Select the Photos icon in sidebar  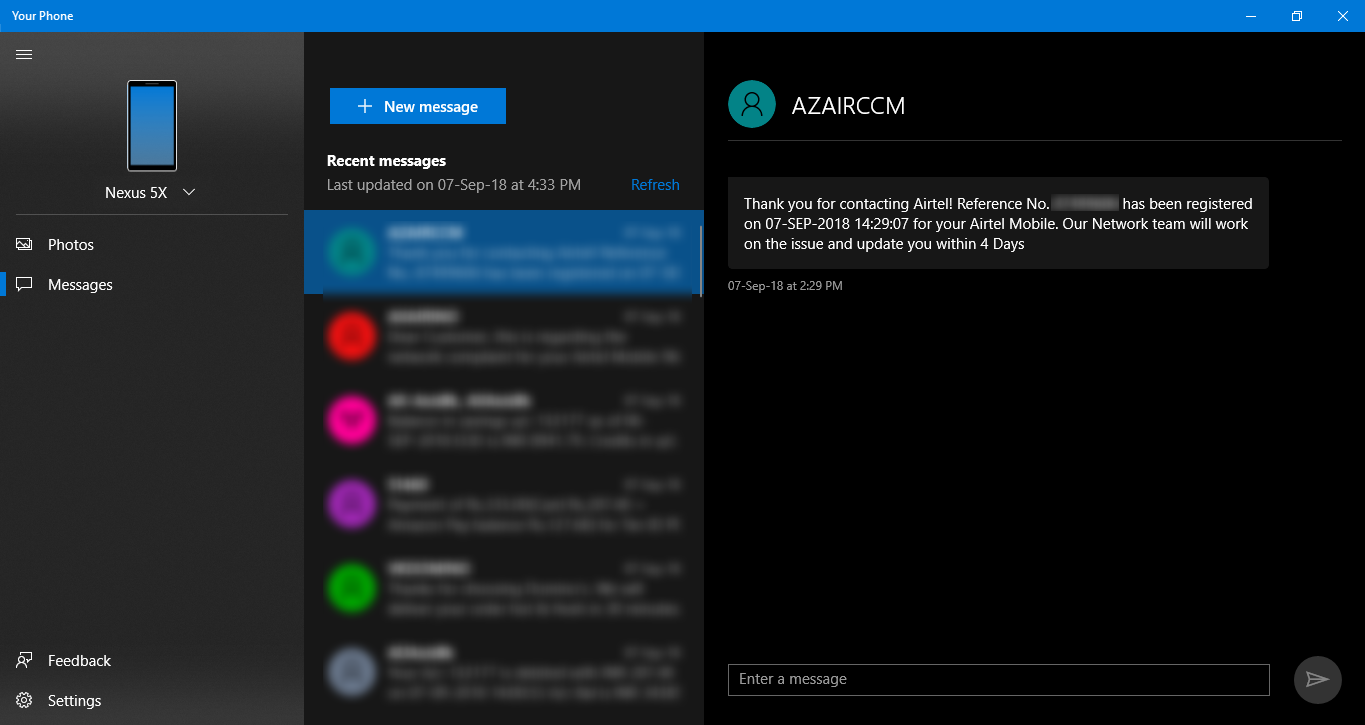(x=24, y=244)
